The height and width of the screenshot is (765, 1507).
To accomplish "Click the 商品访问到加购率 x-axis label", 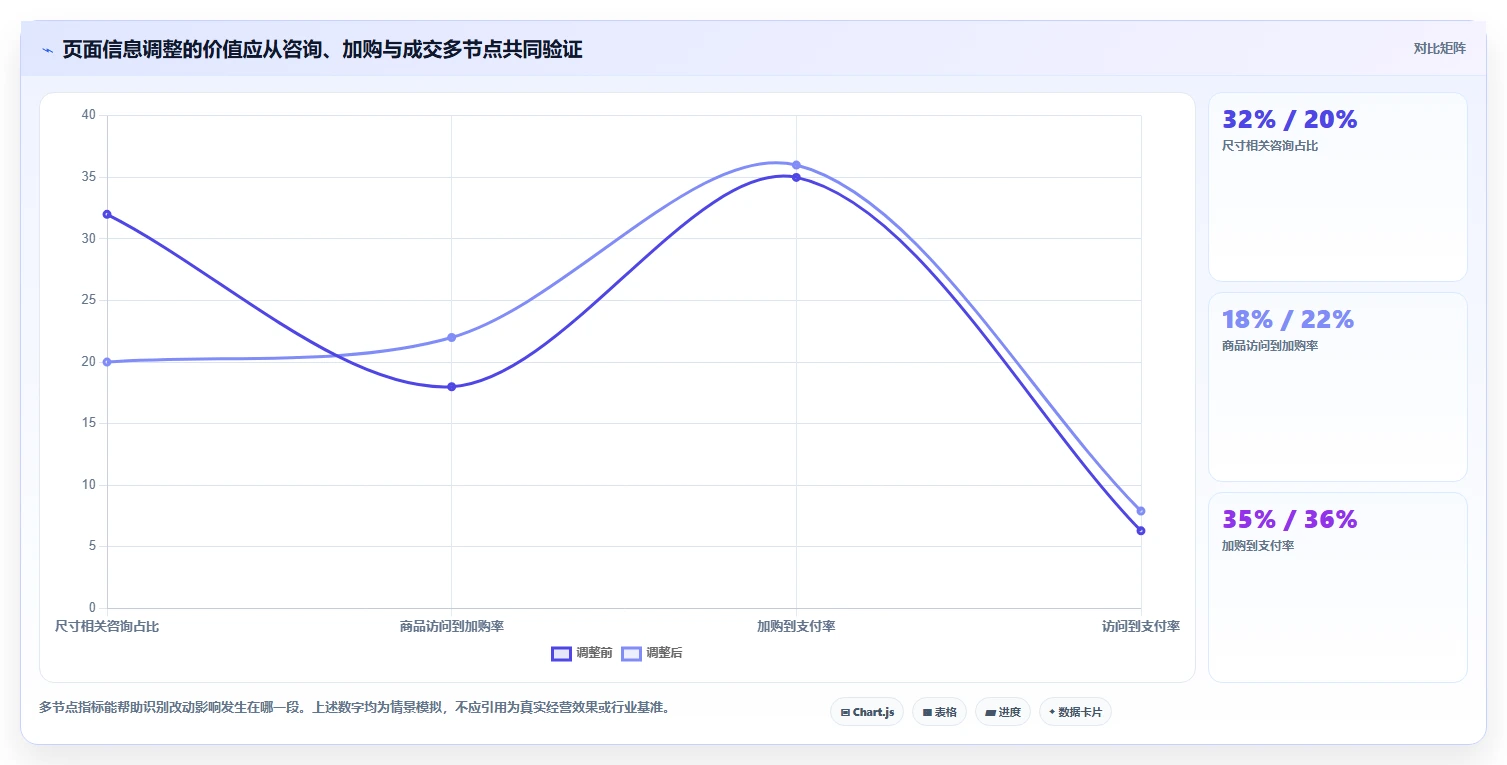I will coord(452,626).
